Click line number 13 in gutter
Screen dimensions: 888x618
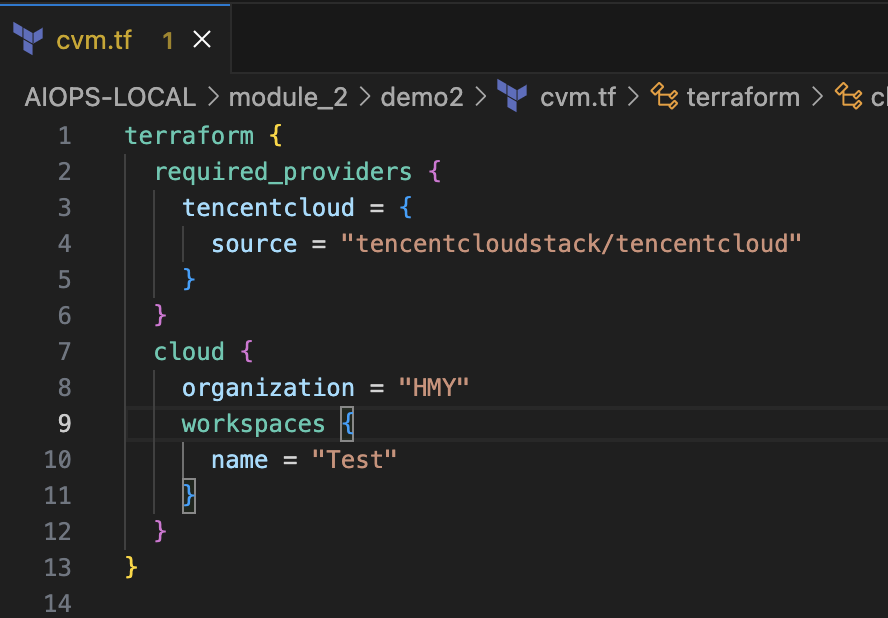pyautogui.click(x=58, y=568)
